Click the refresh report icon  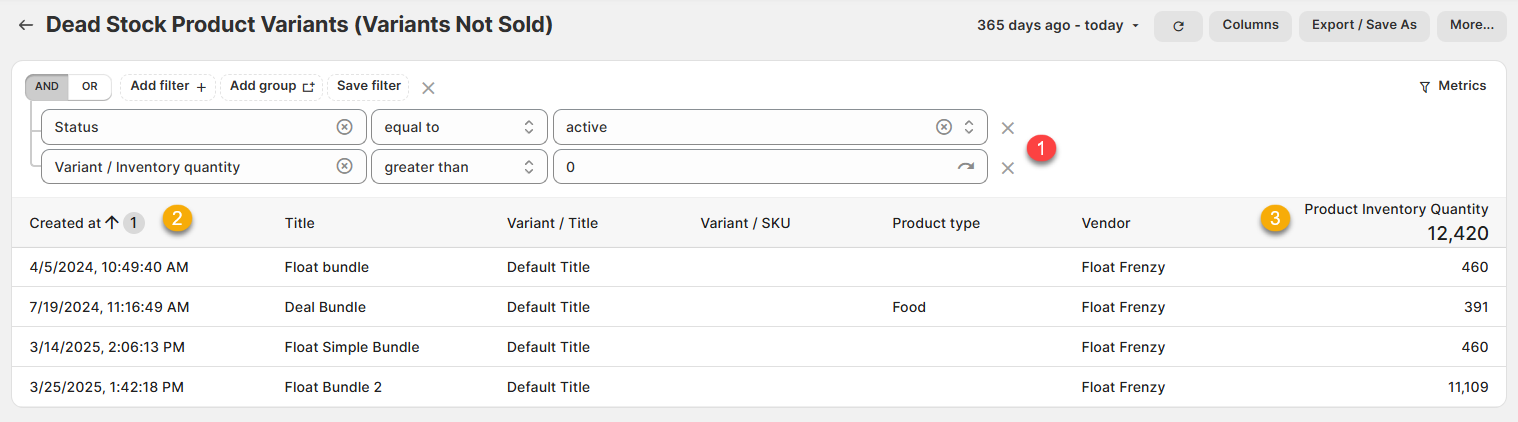click(1178, 26)
